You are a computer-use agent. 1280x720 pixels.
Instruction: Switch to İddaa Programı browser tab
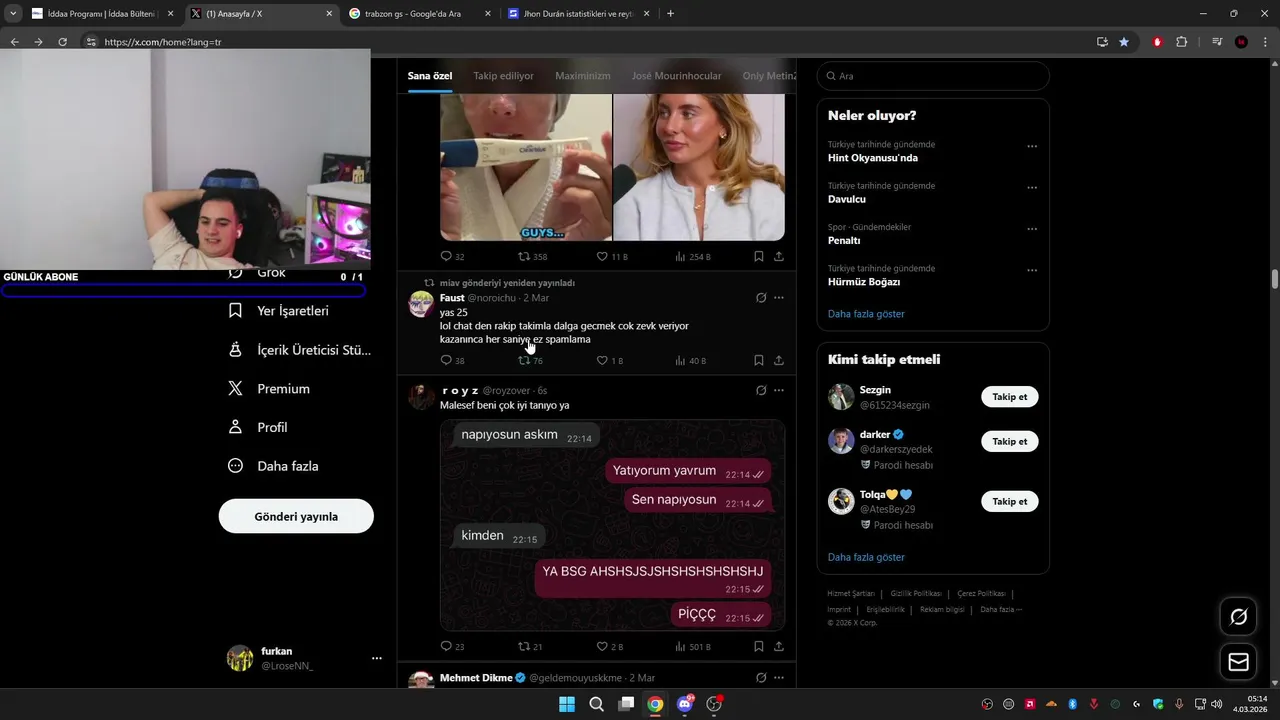click(x=101, y=14)
